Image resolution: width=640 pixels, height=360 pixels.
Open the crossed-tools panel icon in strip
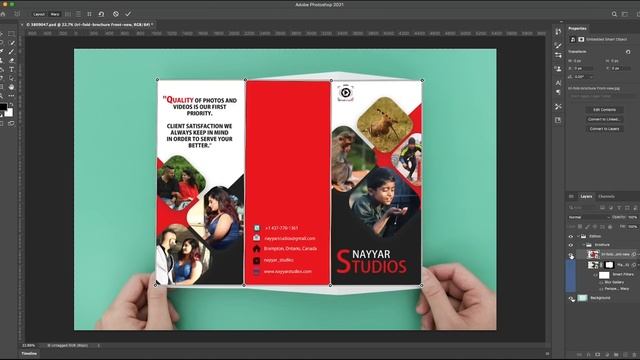pyautogui.click(x=558, y=107)
